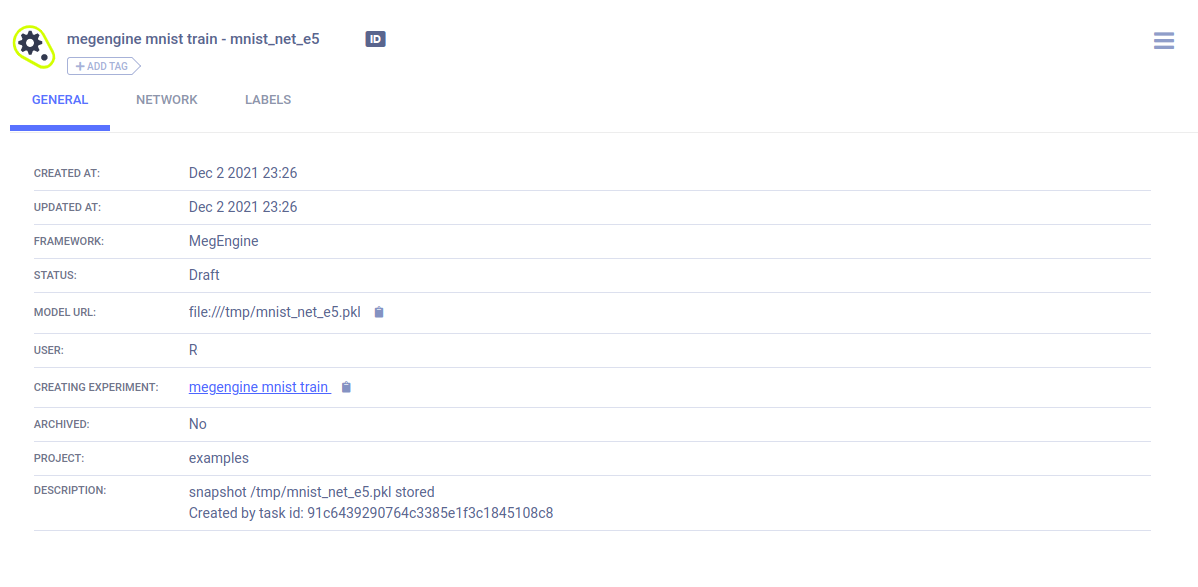Click the Archived value No

point(198,424)
